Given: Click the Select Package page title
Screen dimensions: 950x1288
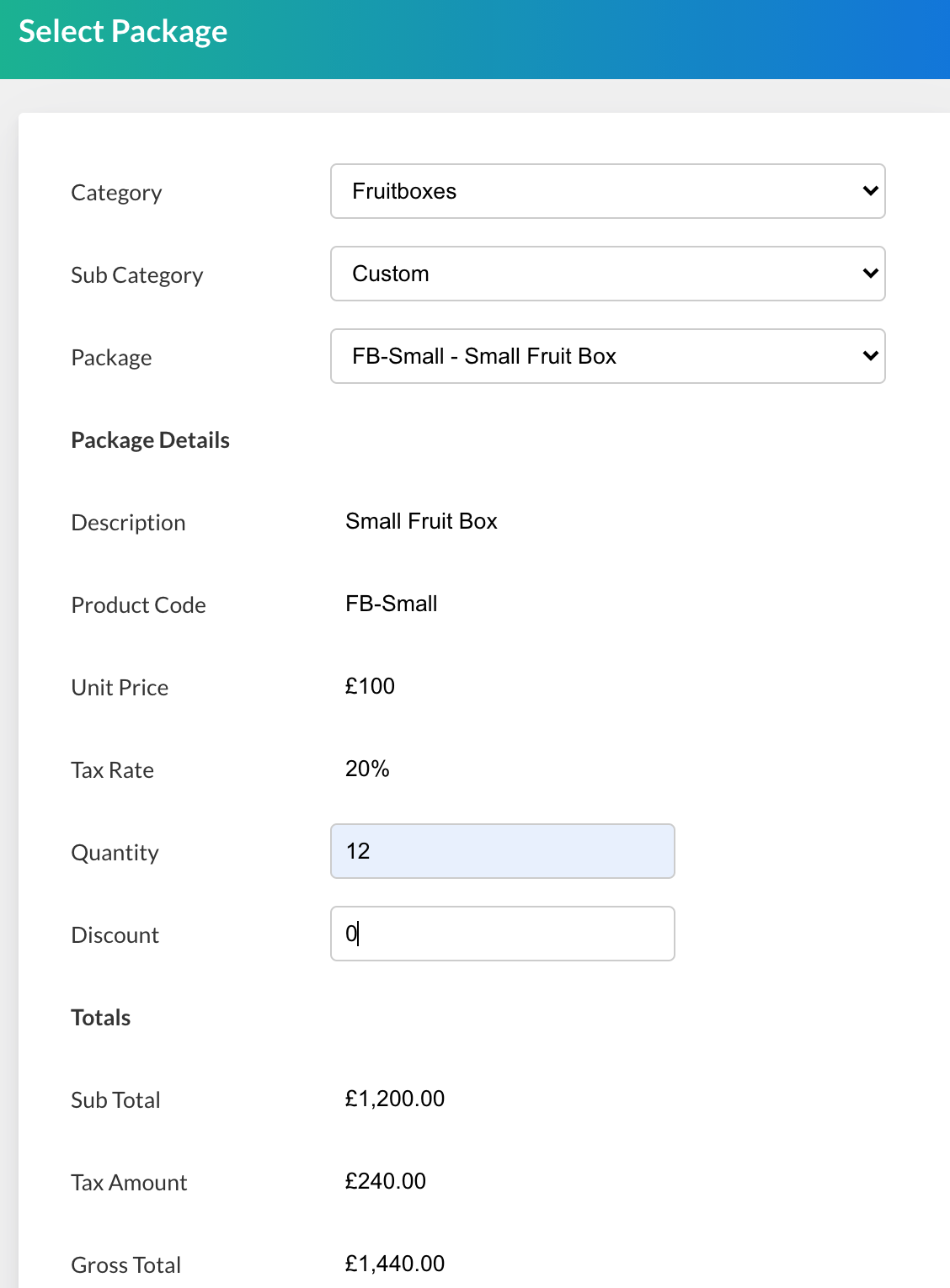Looking at the screenshot, I should [123, 32].
